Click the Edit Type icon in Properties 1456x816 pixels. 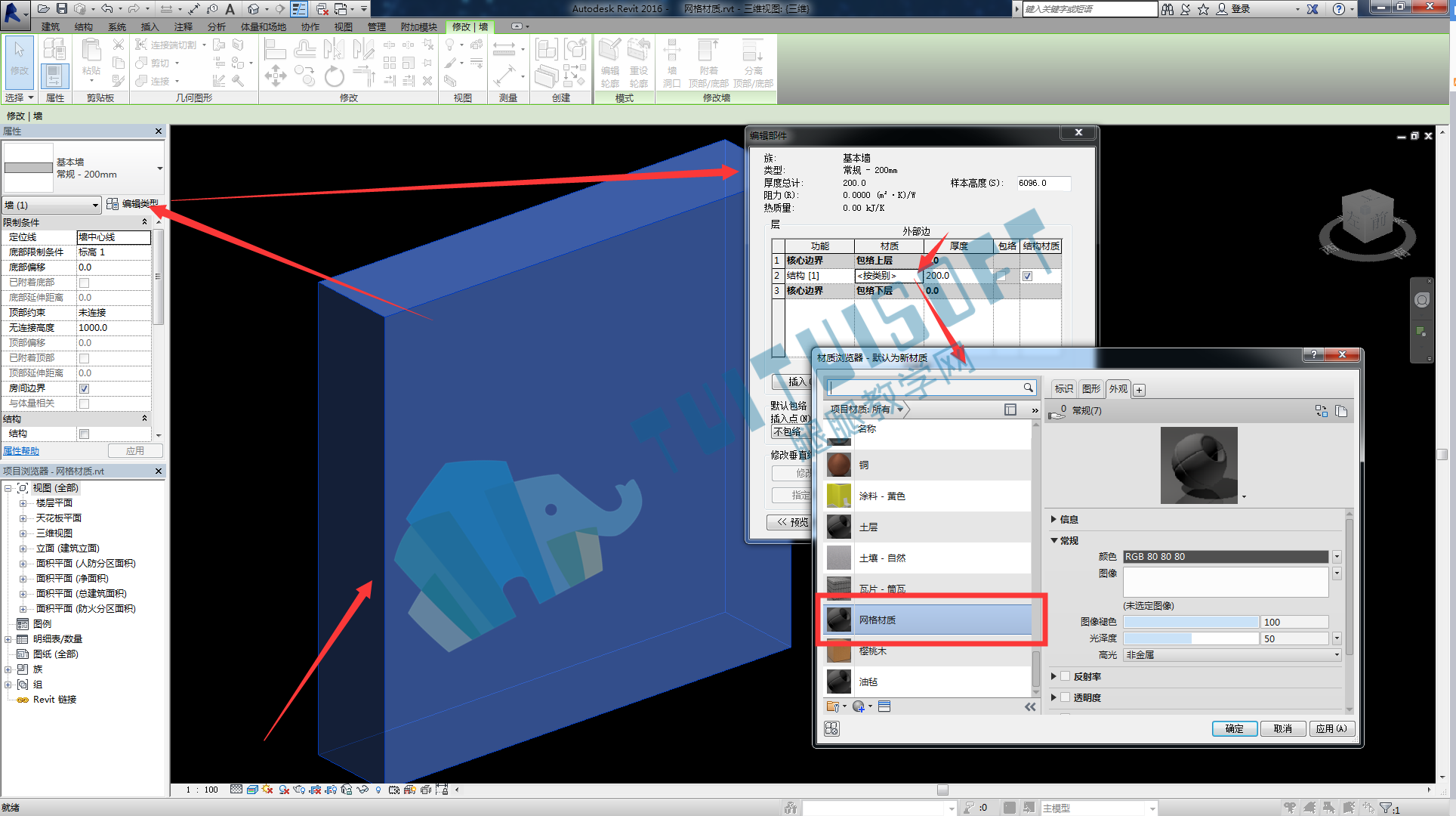click(113, 204)
